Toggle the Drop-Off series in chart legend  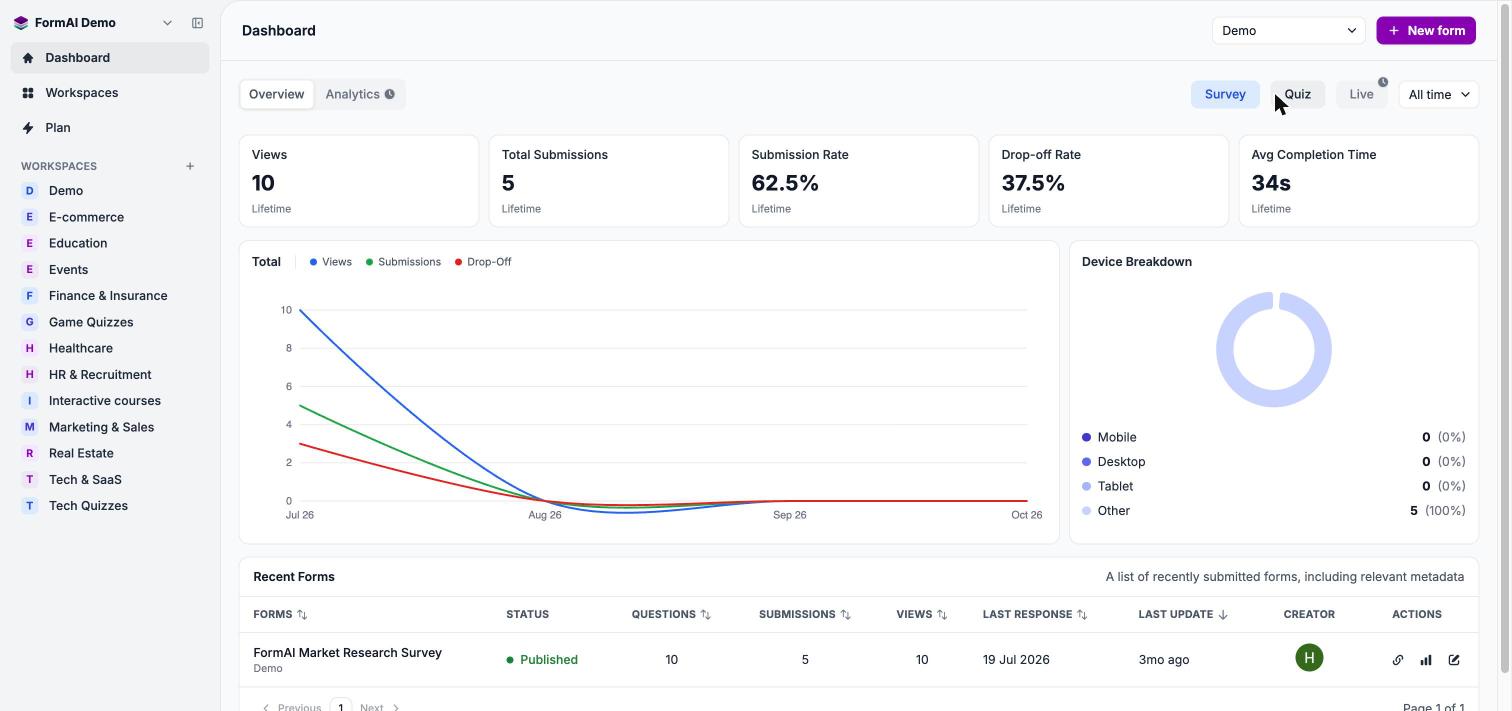click(483, 262)
